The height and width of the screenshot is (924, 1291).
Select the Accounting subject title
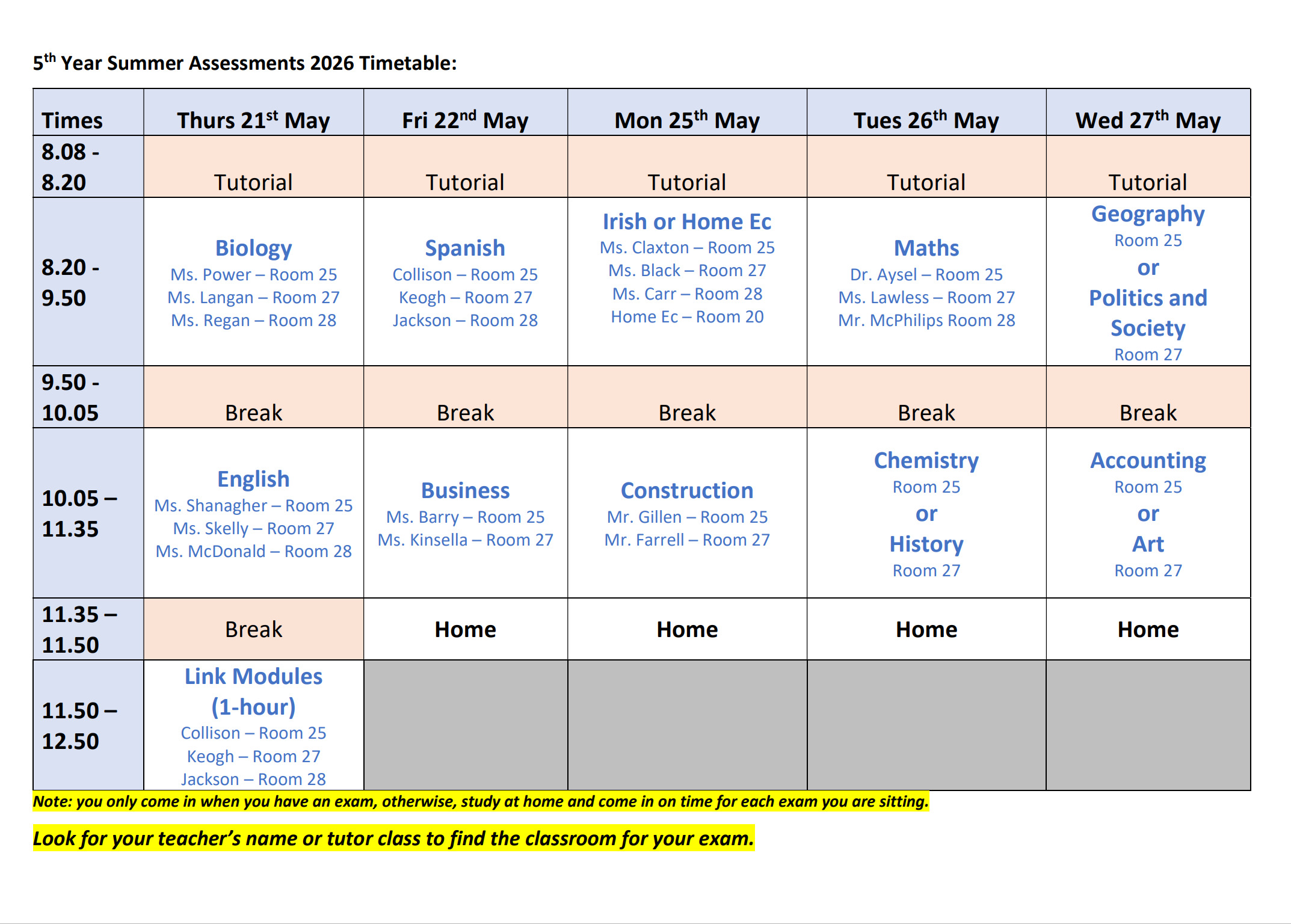tap(1148, 460)
